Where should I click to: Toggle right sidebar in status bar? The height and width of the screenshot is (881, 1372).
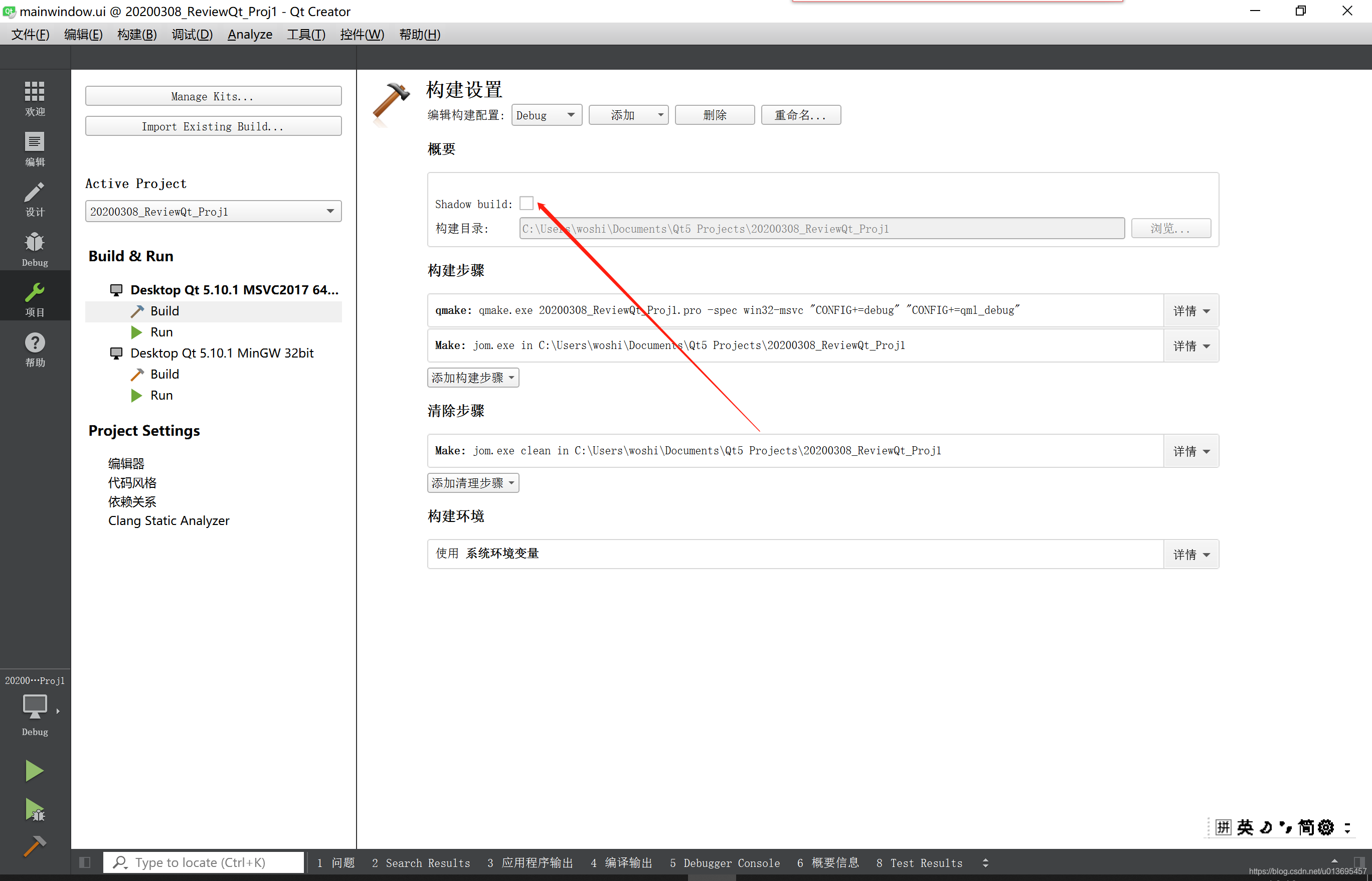(1359, 862)
